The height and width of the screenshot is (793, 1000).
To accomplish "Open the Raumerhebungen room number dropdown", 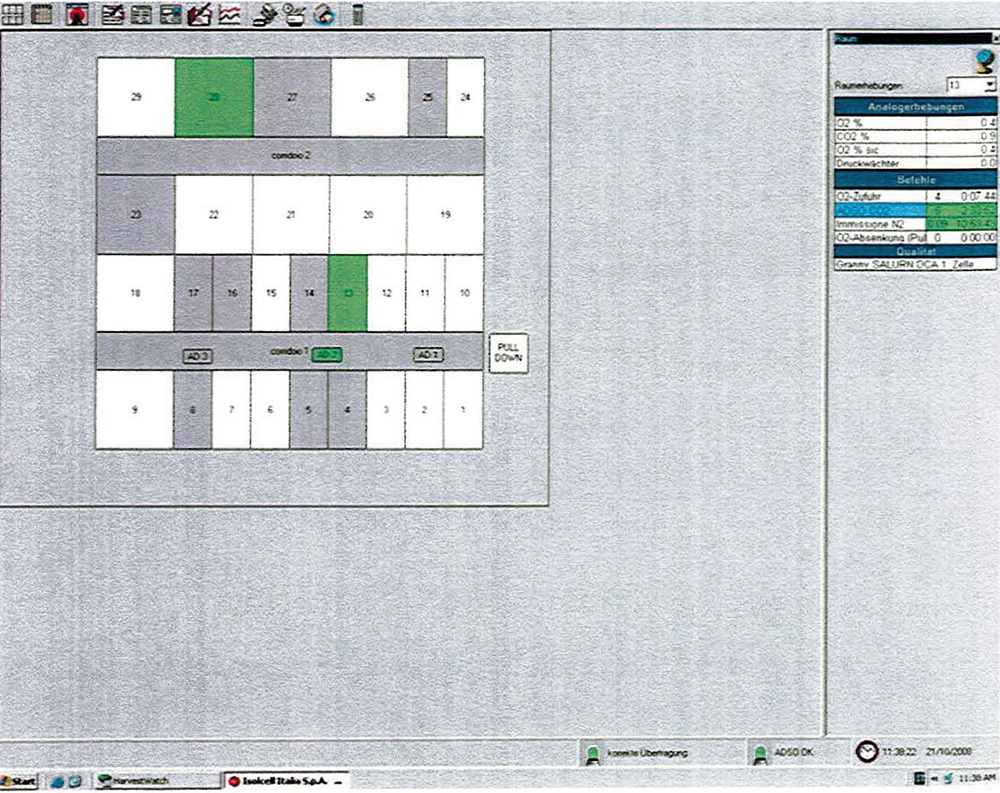I will tap(989, 86).
